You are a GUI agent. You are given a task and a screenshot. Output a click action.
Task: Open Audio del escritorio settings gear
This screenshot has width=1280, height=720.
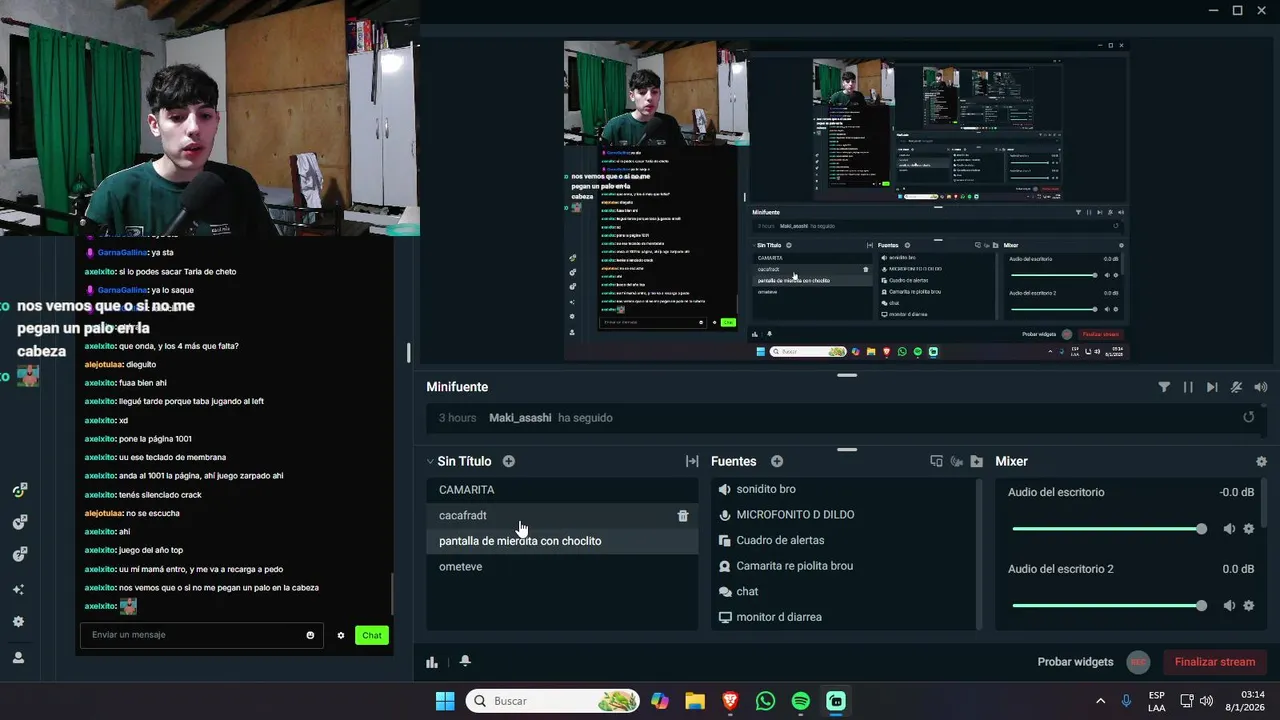click(1248, 529)
